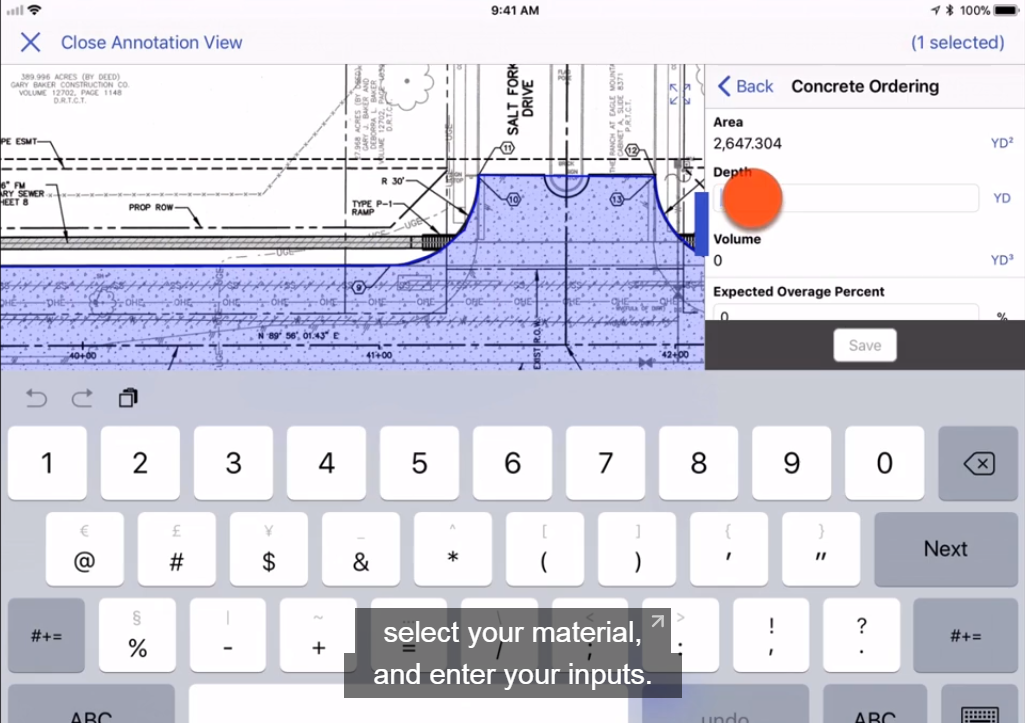
Task: Click the Depth input field
Action: 850,198
